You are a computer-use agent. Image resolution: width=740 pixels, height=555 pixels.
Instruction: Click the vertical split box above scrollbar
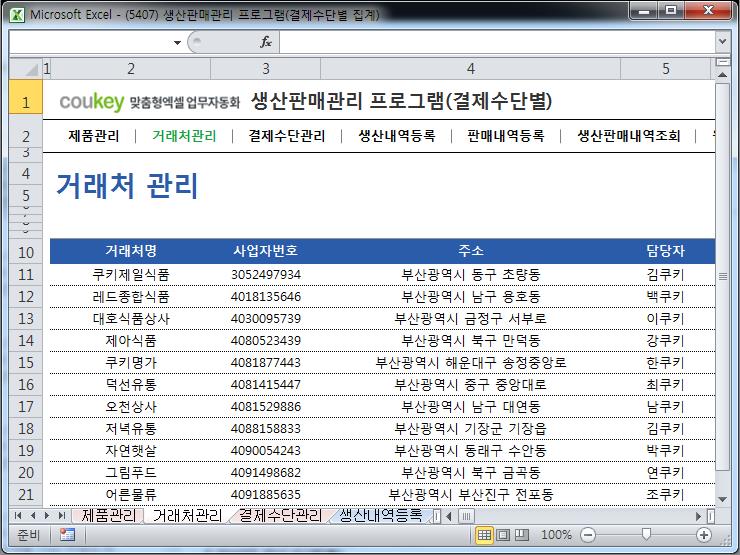(722, 62)
